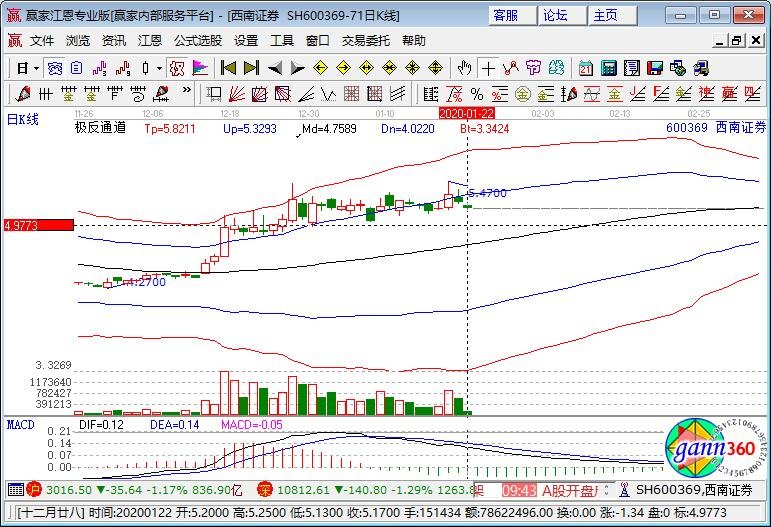
Task: Select the pencil draw tool icon
Action: tap(23, 93)
